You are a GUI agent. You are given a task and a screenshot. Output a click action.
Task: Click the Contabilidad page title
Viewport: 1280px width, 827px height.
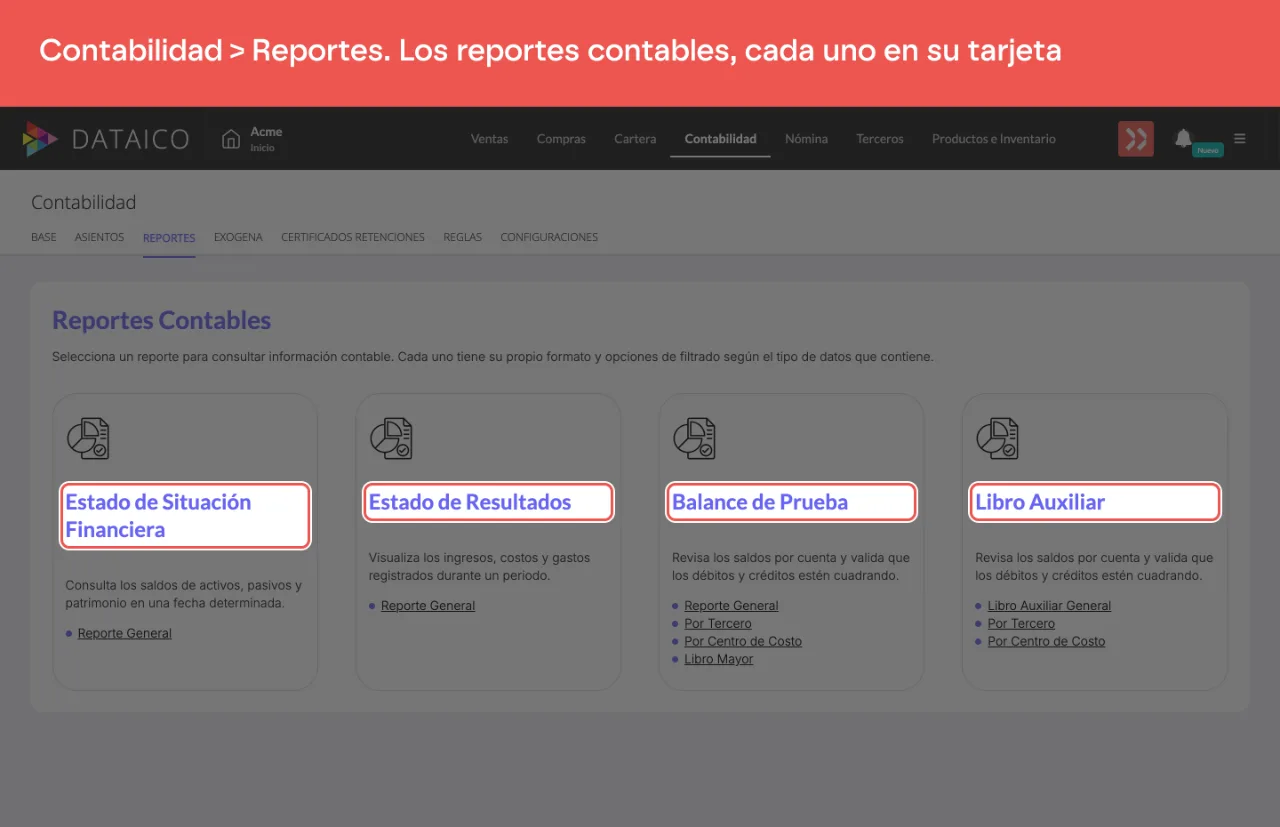(84, 203)
